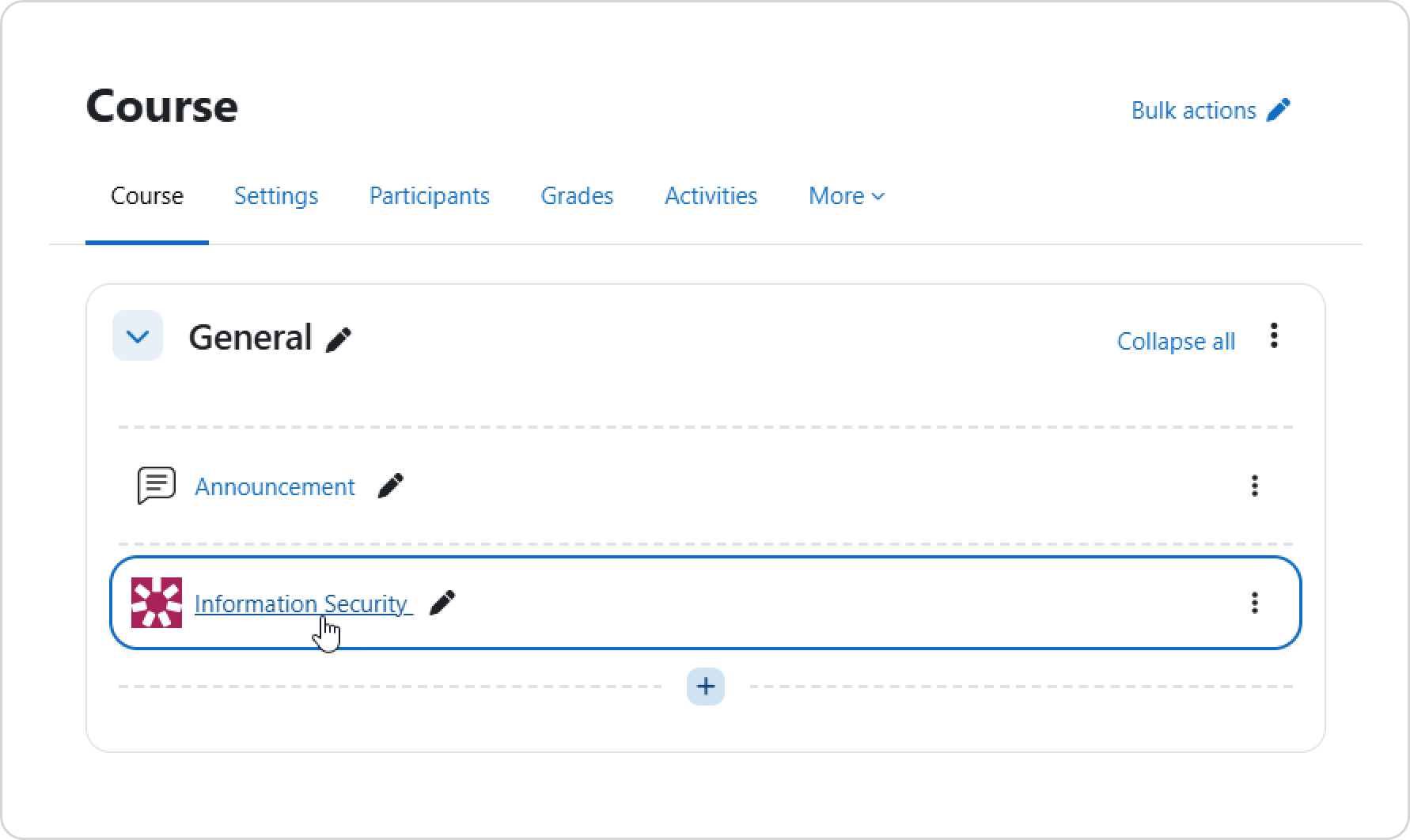Edit the General section name
This screenshot has width=1410, height=840.
pyautogui.click(x=339, y=339)
